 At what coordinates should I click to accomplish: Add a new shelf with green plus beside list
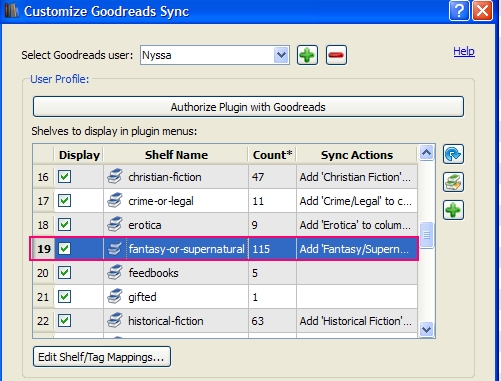[453, 210]
